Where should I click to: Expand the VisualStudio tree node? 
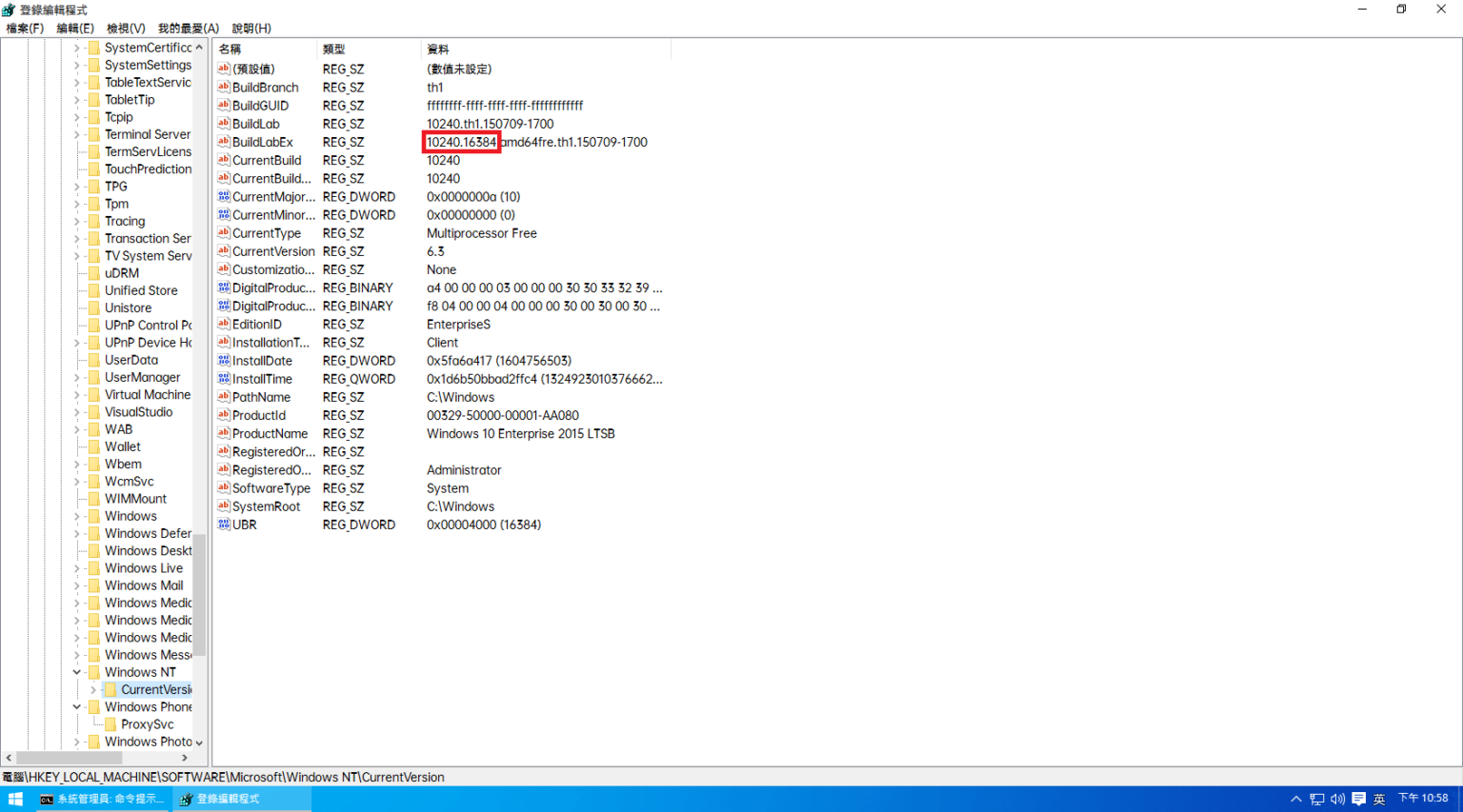(77, 412)
